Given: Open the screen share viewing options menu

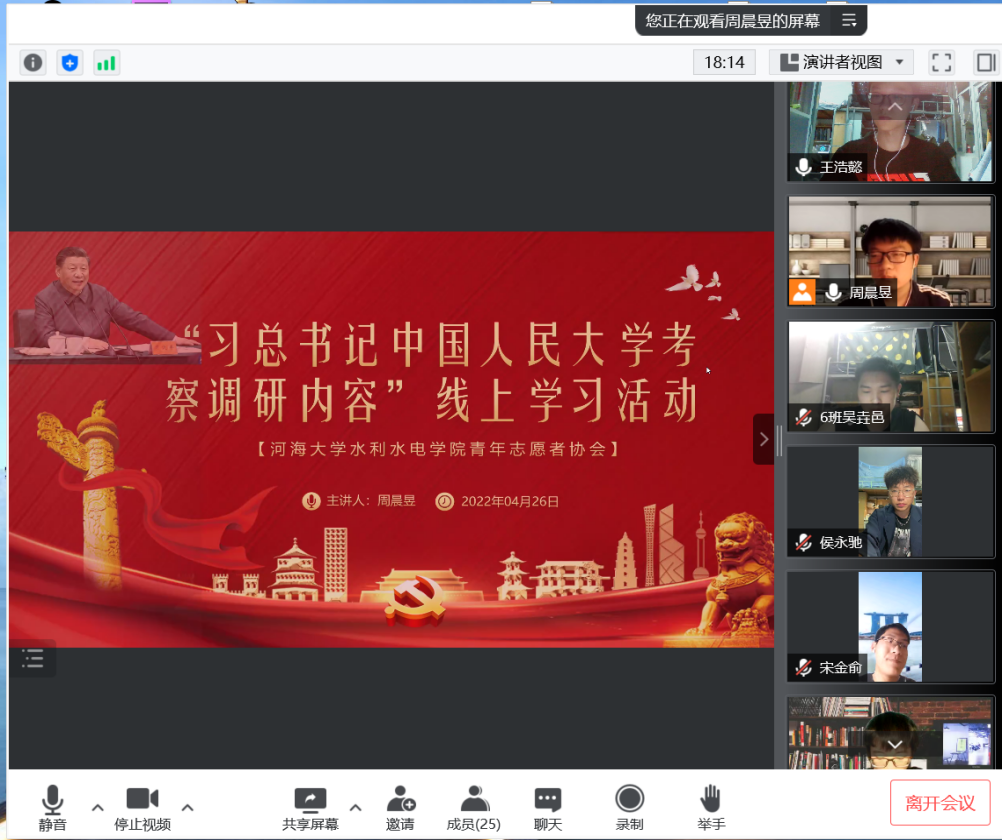Looking at the screenshot, I should [x=849, y=20].
